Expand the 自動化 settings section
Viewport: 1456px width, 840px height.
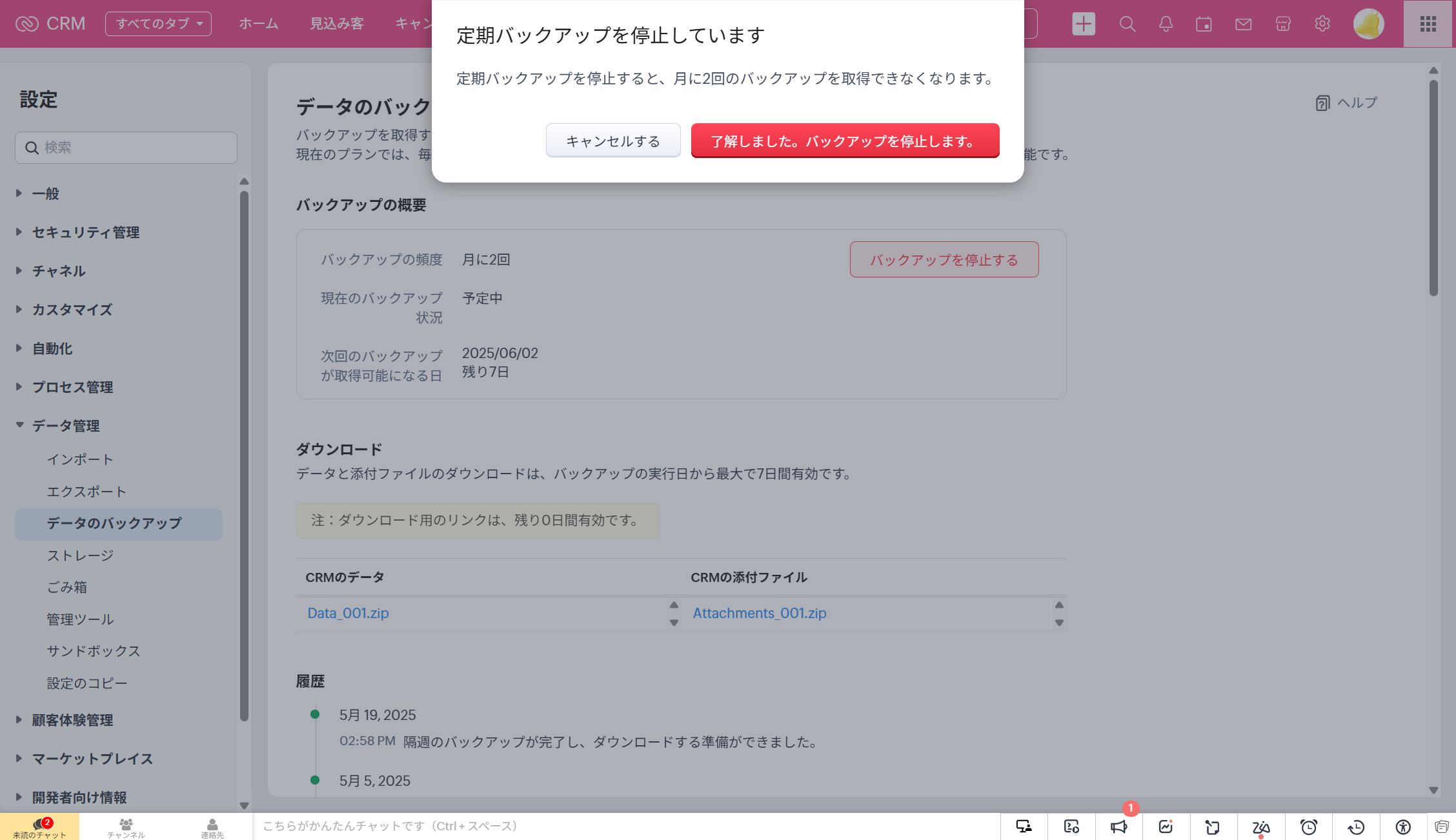pyautogui.click(x=52, y=348)
